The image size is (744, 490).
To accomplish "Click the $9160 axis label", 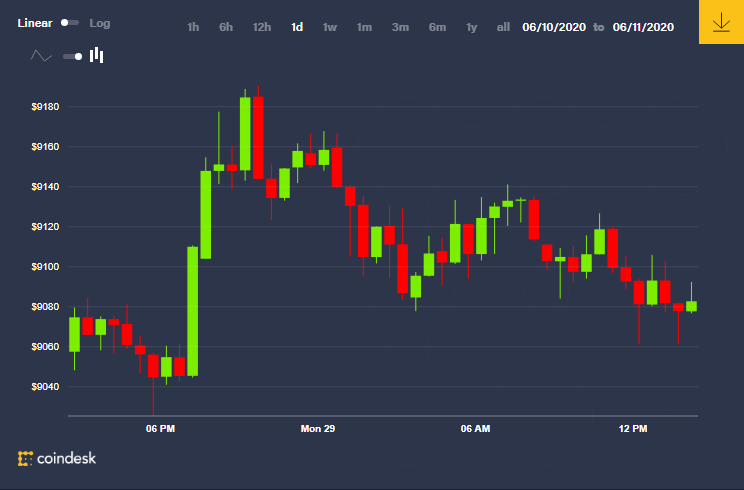I will pos(46,147).
